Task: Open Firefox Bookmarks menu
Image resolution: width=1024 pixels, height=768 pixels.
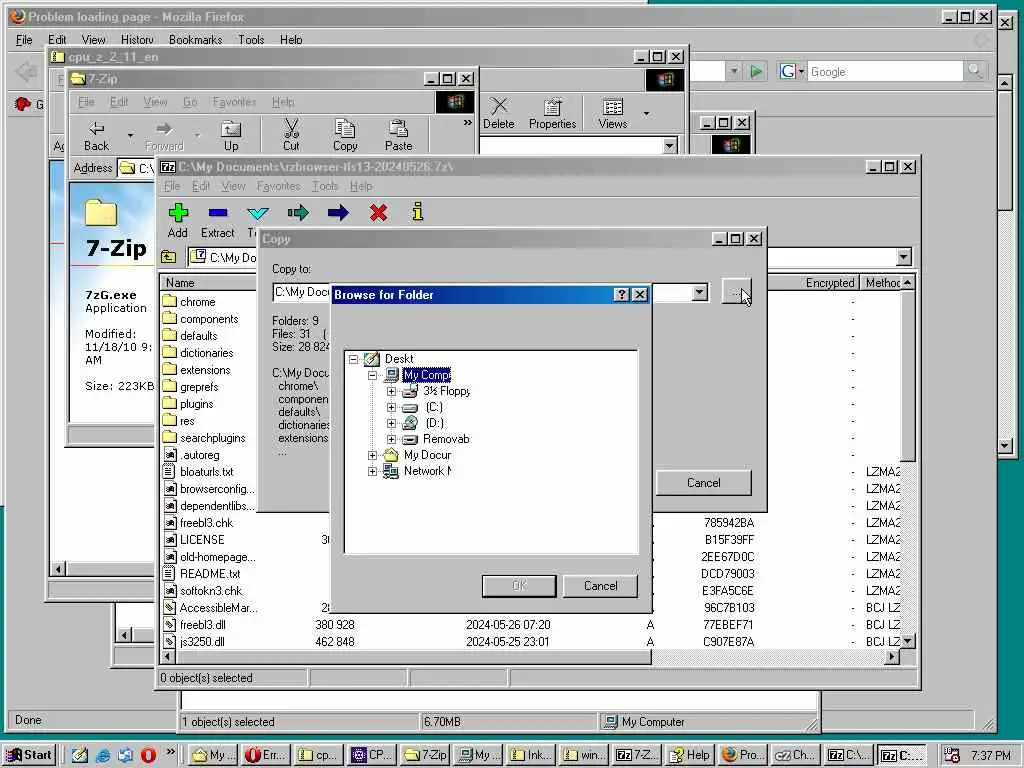Action: pyautogui.click(x=195, y=40)
